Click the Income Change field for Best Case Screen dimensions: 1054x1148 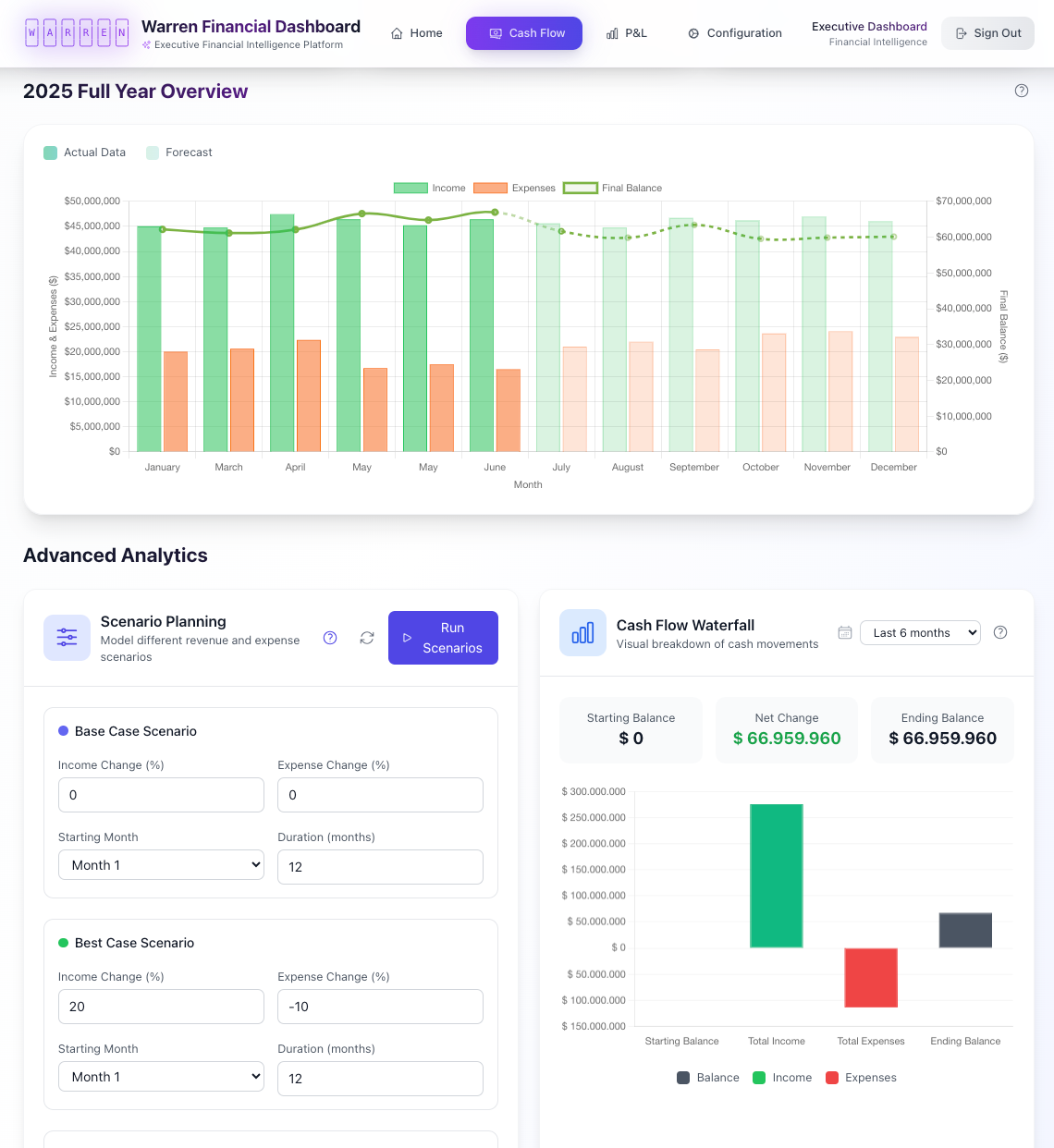161,1007
